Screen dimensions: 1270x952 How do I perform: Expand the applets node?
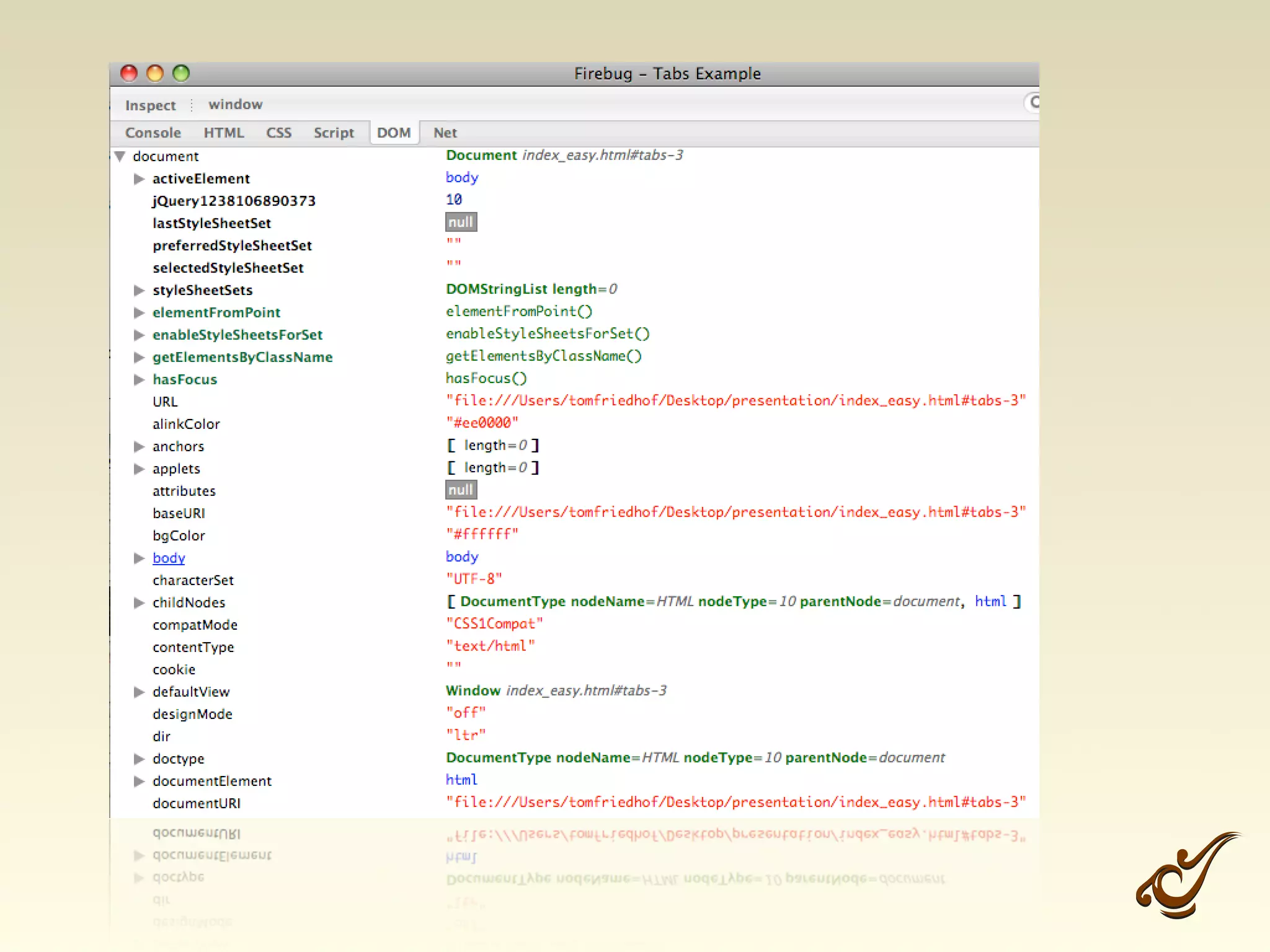coord(140,469)
